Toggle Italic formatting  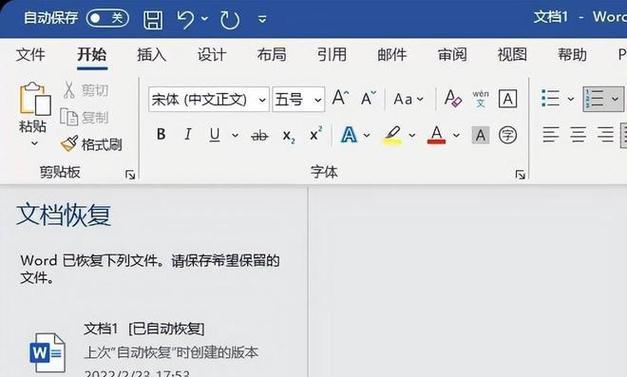coord(188,135)
